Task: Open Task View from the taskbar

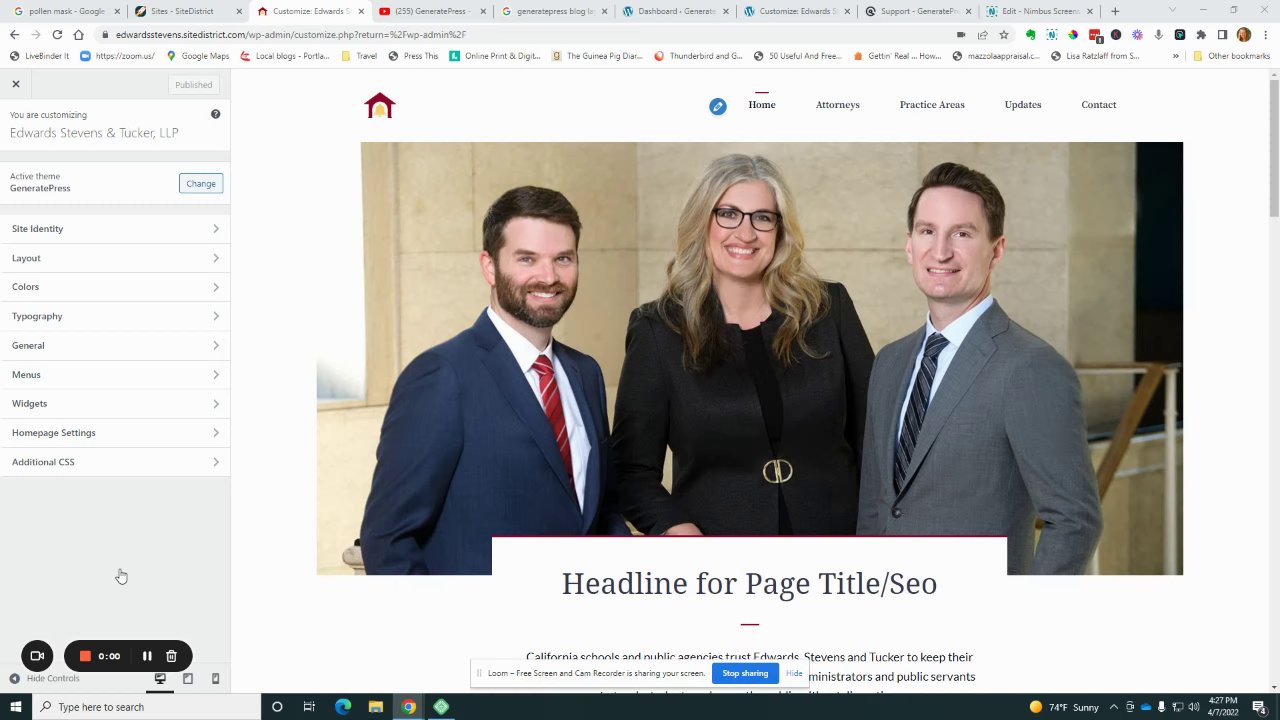Action: 309,707
